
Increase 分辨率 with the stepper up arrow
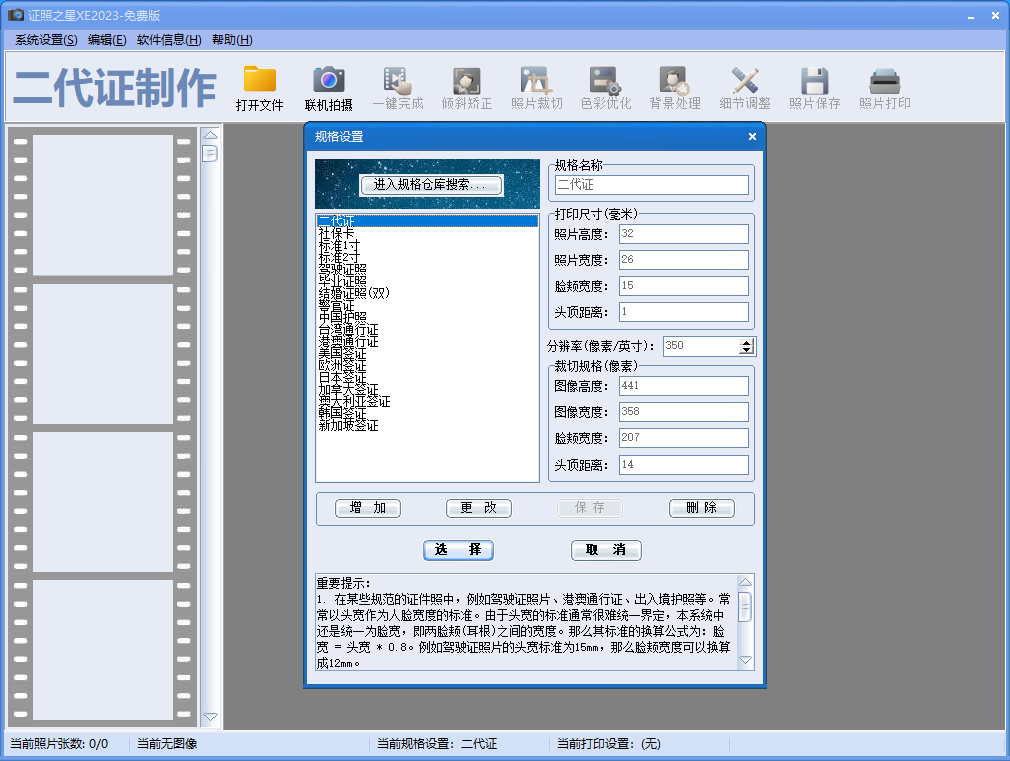pyautogui.click(x=747, y=342)
